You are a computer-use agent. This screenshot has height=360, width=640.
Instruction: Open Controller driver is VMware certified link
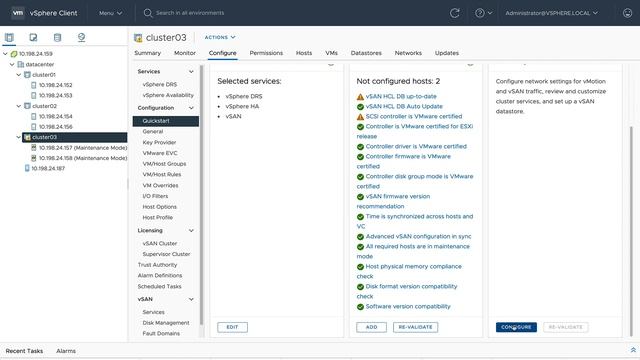click(x=416, y=146)
